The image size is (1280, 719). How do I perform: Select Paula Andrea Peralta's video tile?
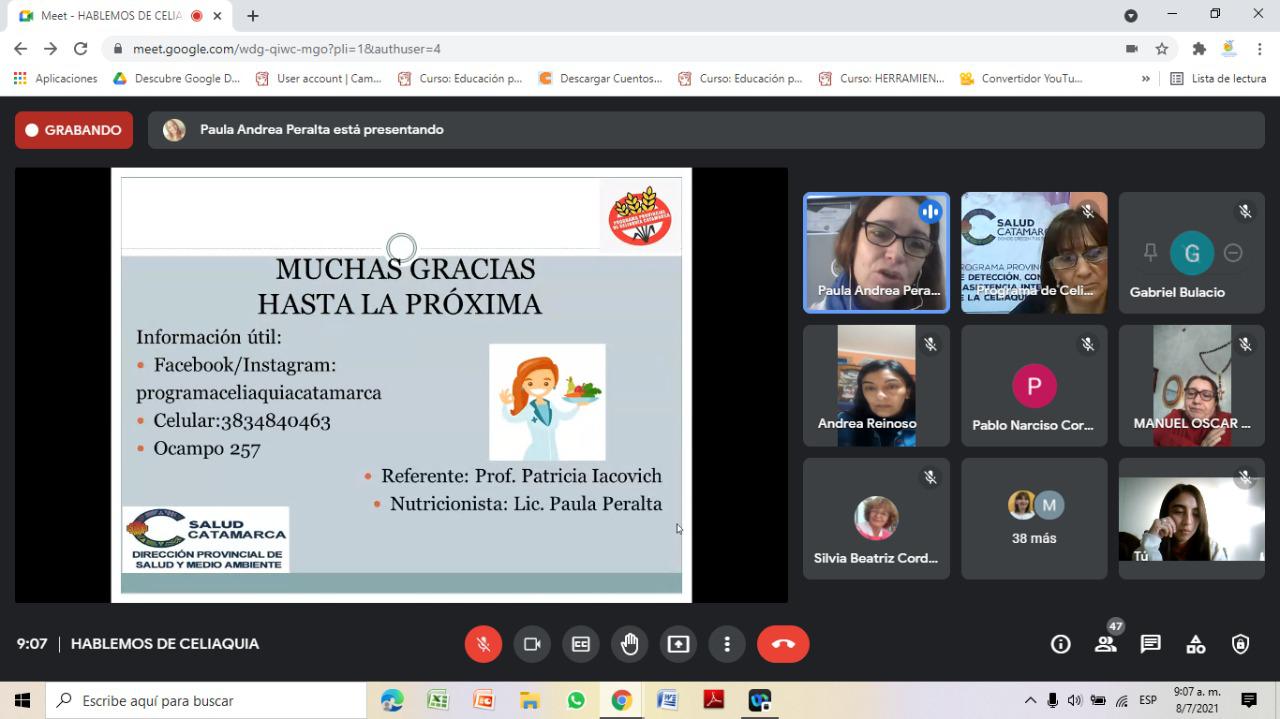tap(876, 253)
